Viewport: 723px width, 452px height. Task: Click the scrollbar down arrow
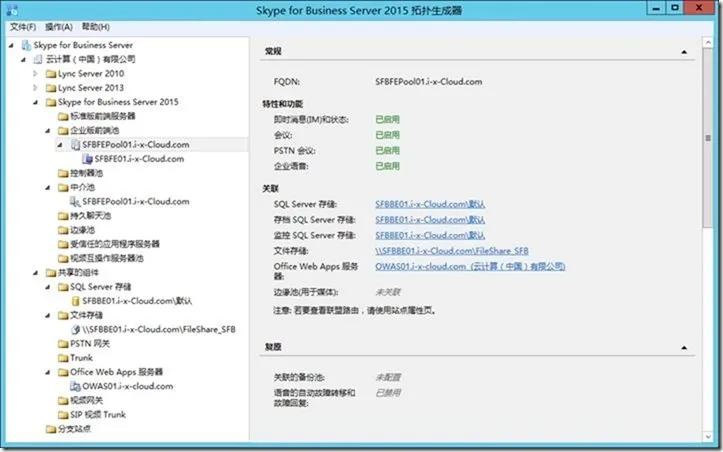[708, 436]
